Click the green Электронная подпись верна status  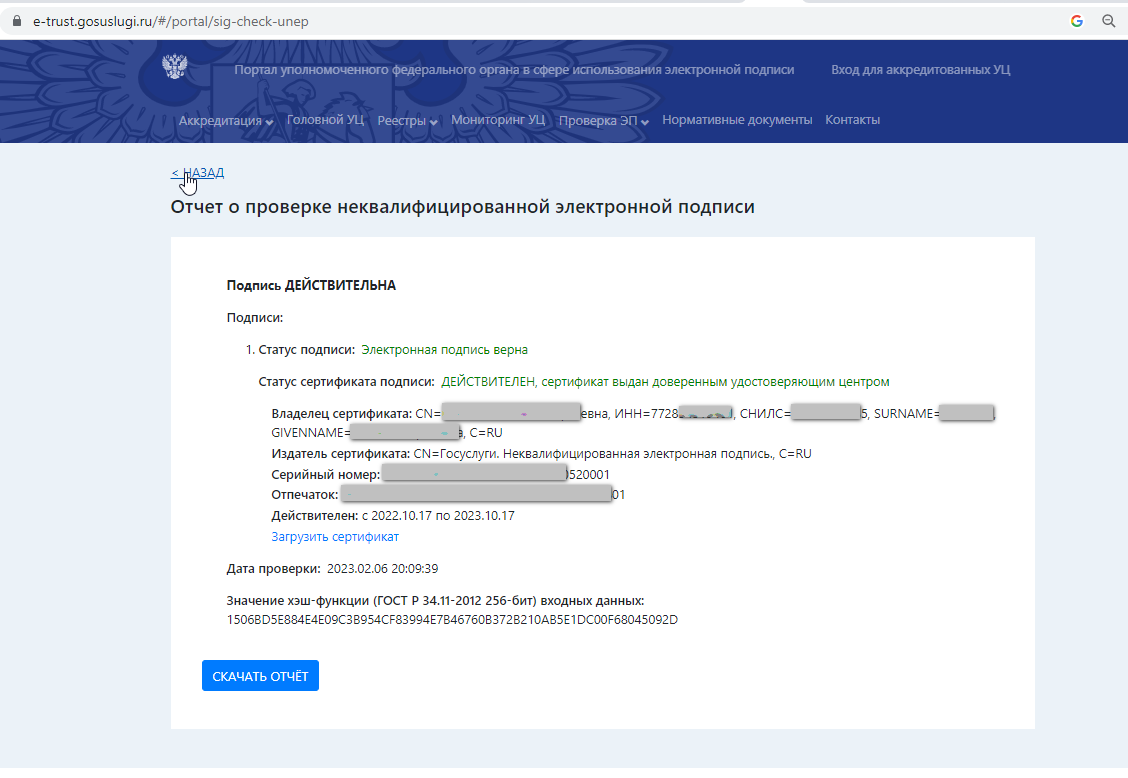coord(445,350)
